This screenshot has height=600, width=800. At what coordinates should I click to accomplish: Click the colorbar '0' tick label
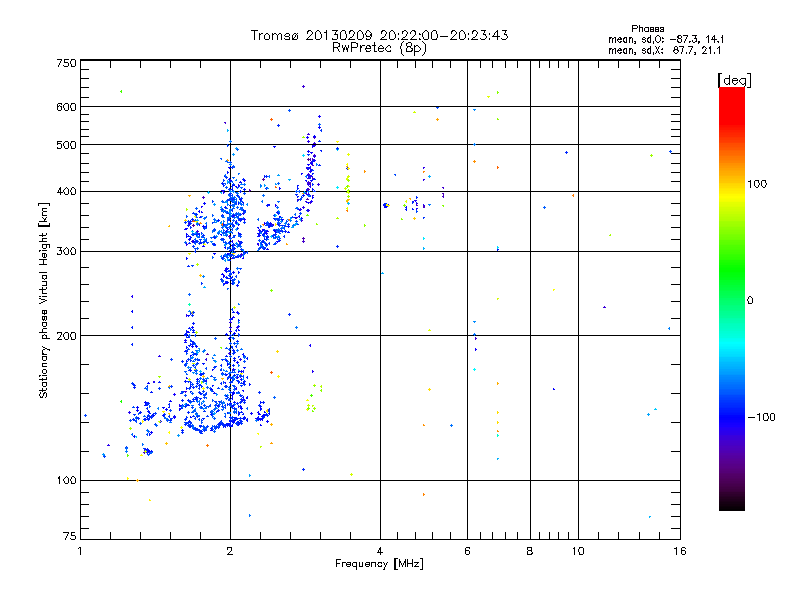point(750,301)
